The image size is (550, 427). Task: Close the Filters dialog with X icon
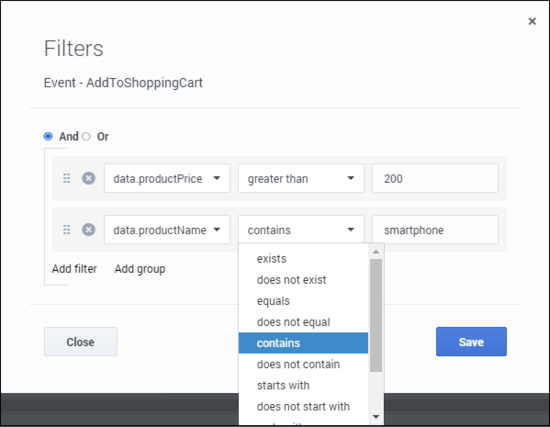(x=532, y=21)
